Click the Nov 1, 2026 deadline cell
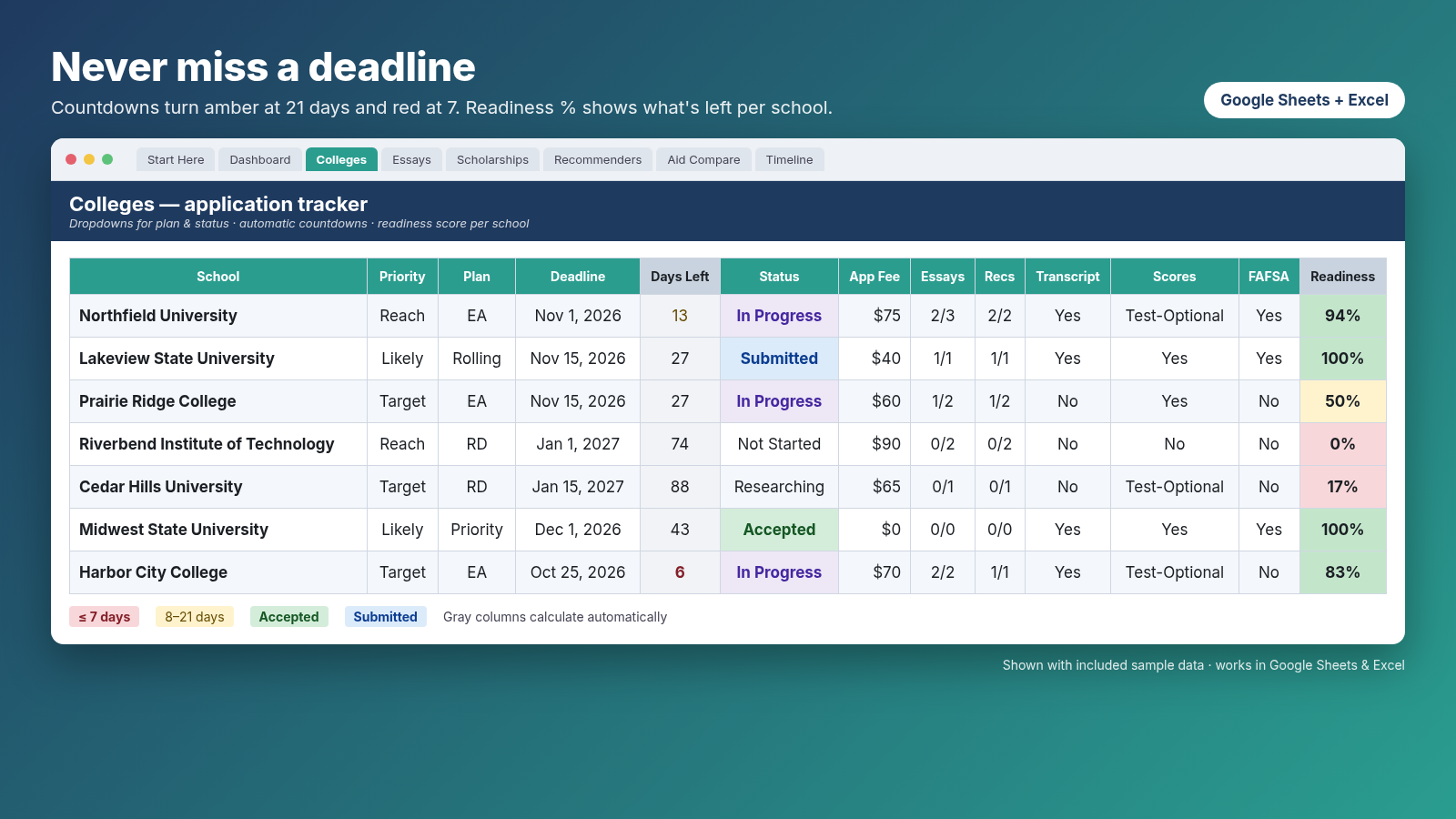 (x=578, y=316)
